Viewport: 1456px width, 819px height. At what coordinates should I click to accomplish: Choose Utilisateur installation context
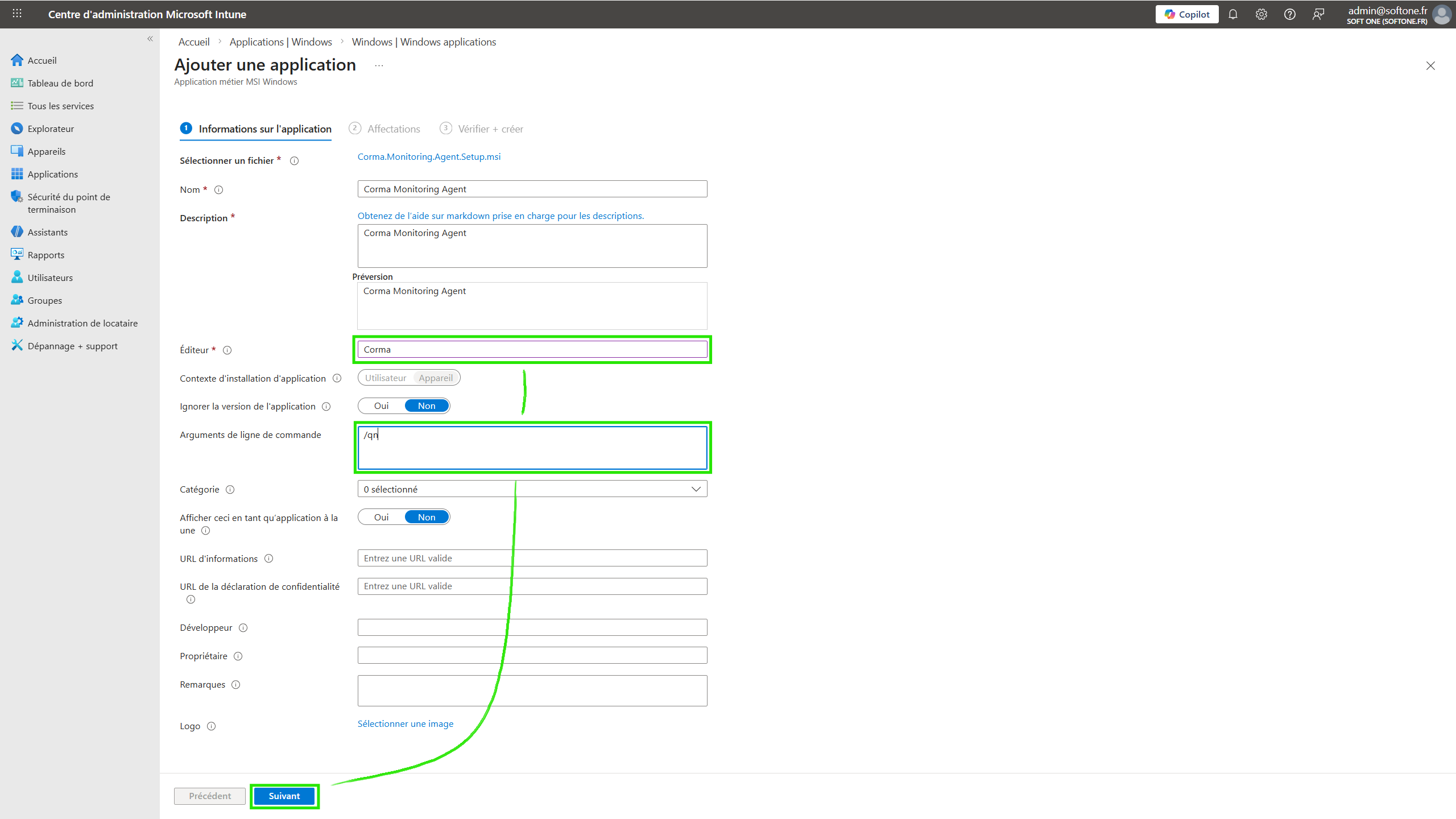pyautogui.click(x=386, y=378)
